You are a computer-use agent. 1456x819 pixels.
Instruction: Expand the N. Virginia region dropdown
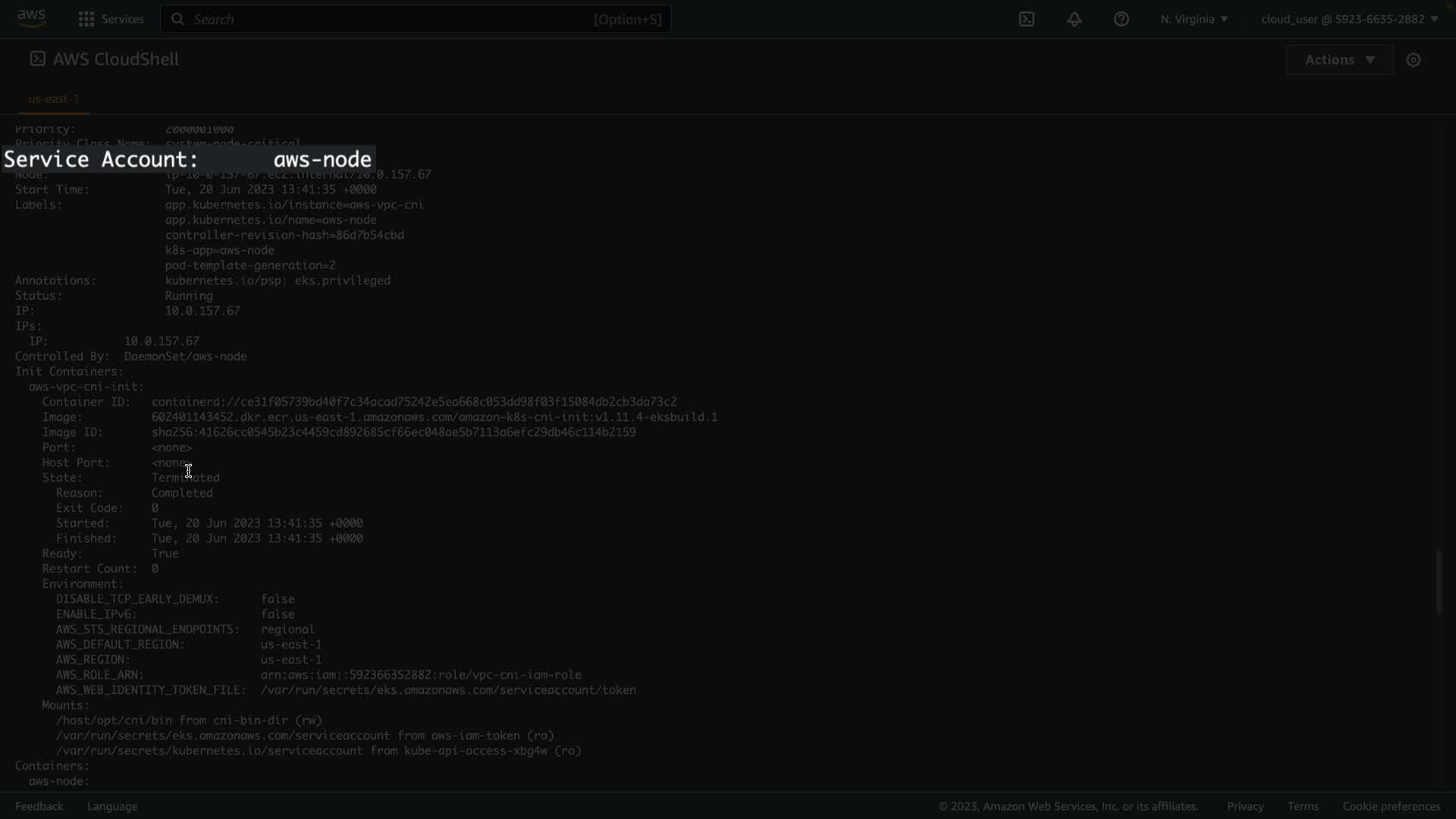[x=1194, y=19]
